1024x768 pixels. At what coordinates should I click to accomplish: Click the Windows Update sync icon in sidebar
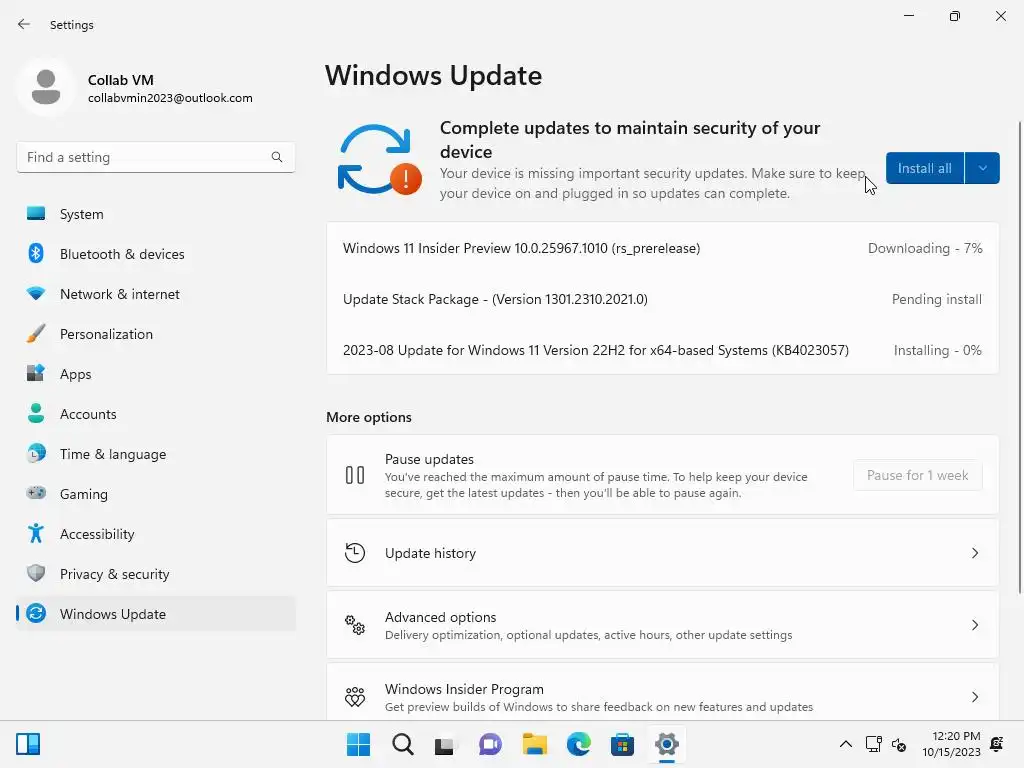coord(36,613)
